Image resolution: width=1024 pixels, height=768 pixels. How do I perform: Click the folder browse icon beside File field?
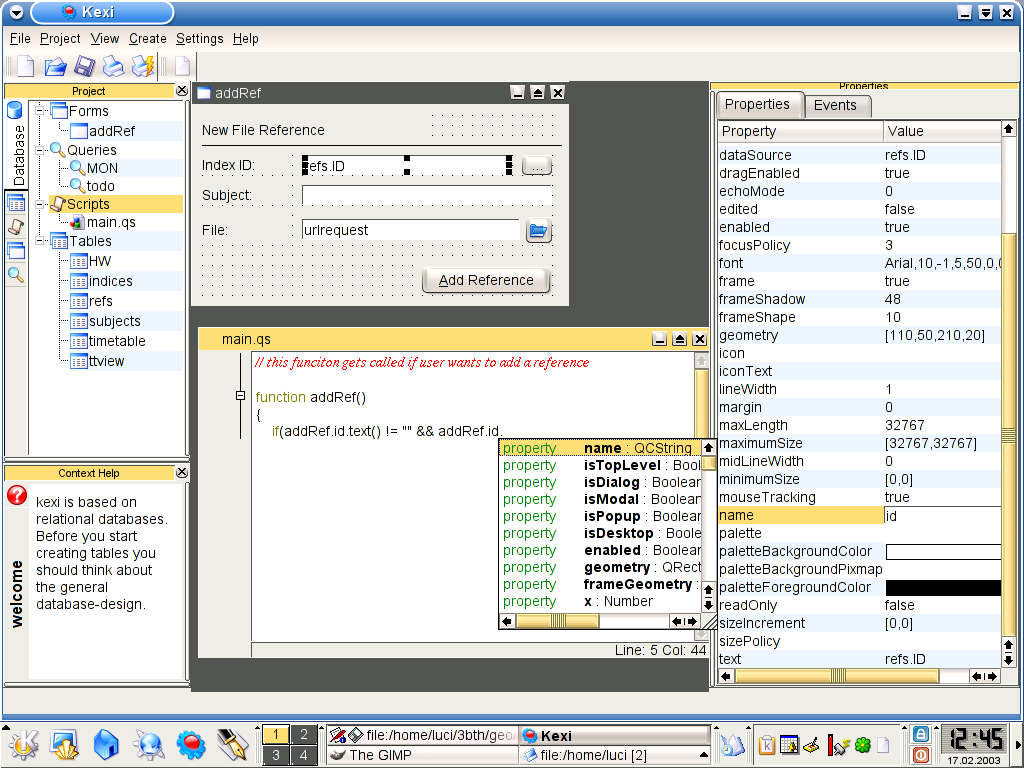point(538,231)
